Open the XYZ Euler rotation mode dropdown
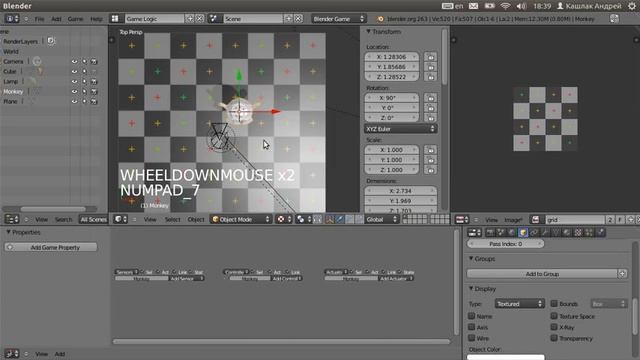 point(400,129)
